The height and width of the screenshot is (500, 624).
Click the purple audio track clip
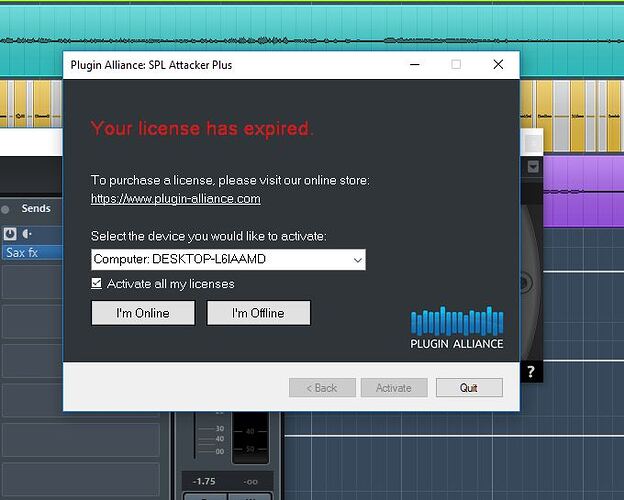[583, 191]
